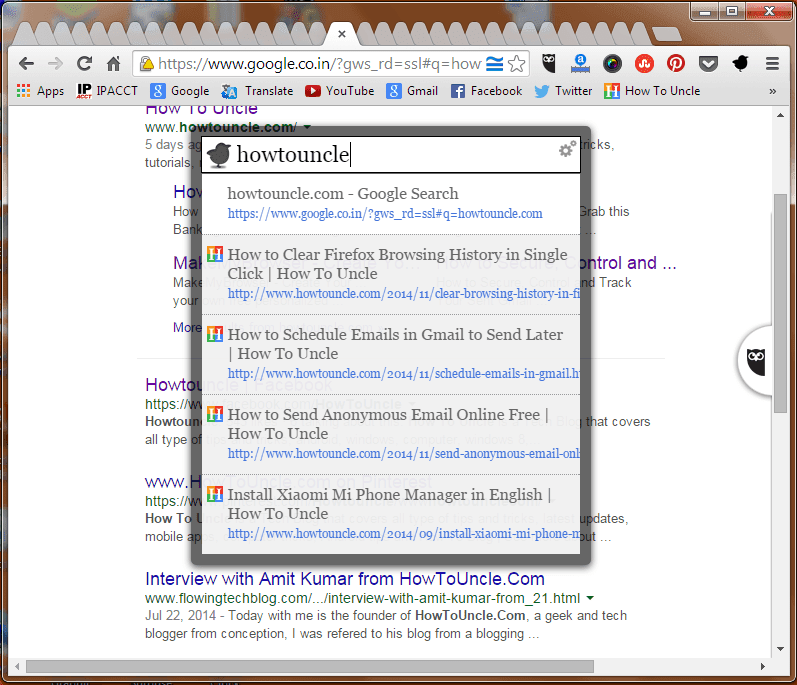Click the blue waves icon in address bar
The height and width of the screenshot is (685, 797).
494,64
